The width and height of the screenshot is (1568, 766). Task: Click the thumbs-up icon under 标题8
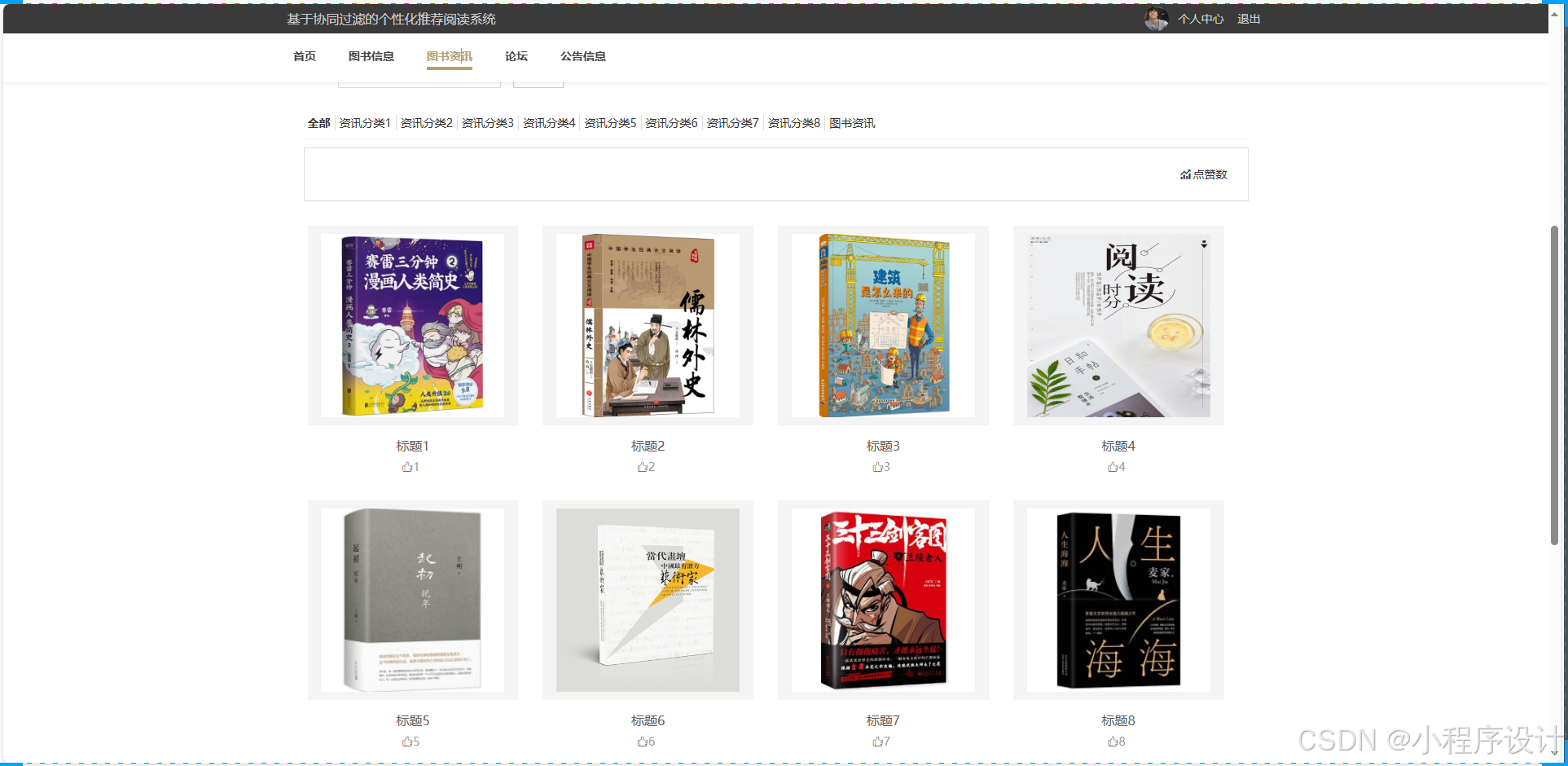pos(1113,742)
